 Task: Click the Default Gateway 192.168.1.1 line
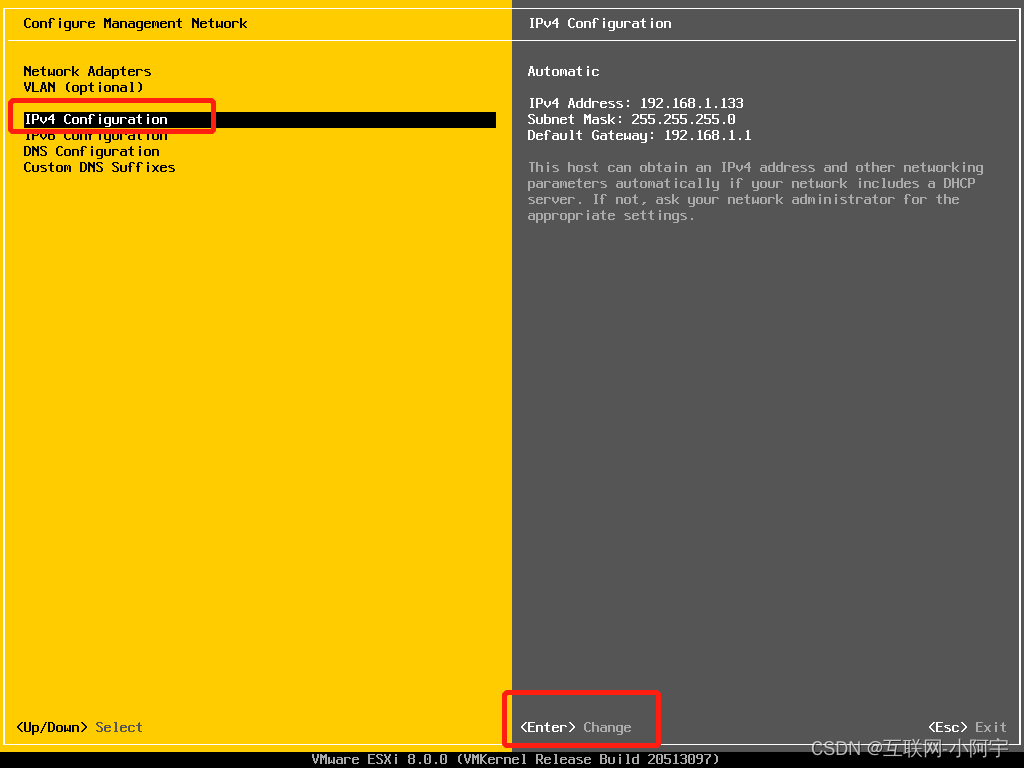tap(639, 135)
